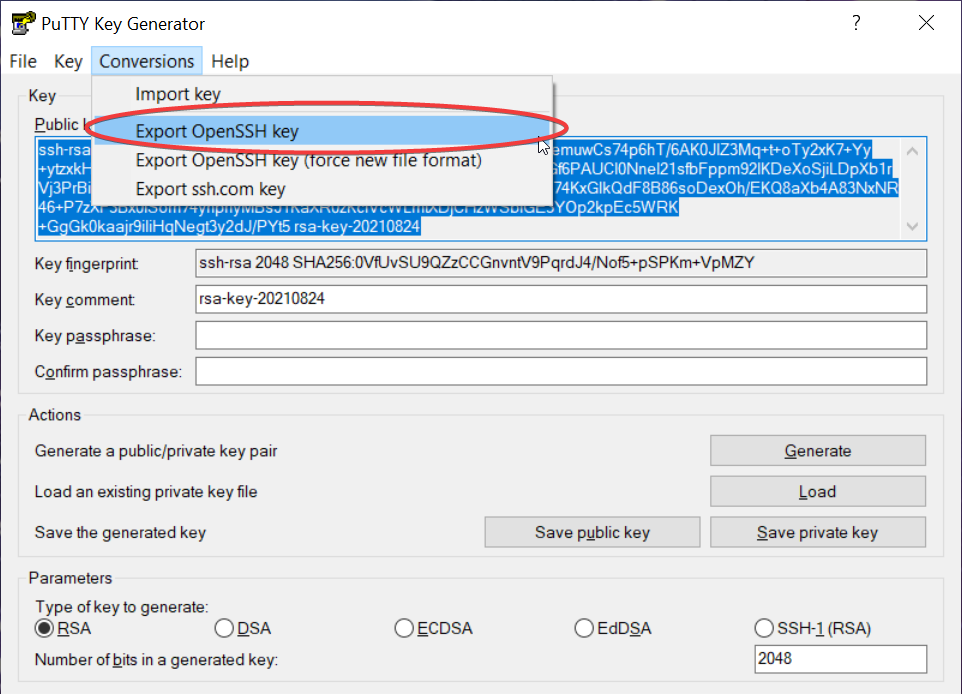Viewport: 962px width, 694px height.
Task: Click the 'Confirm passphrase:' label
Action: tap(109, 372)
